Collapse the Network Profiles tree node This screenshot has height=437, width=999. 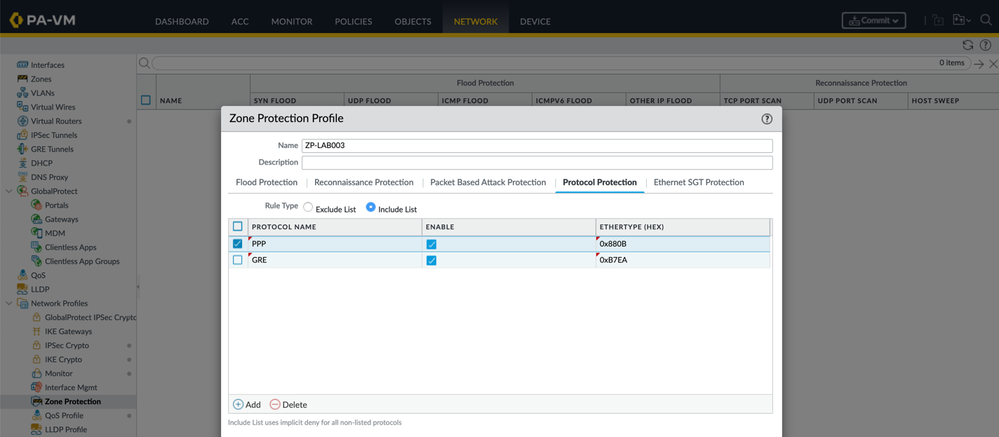9,303
